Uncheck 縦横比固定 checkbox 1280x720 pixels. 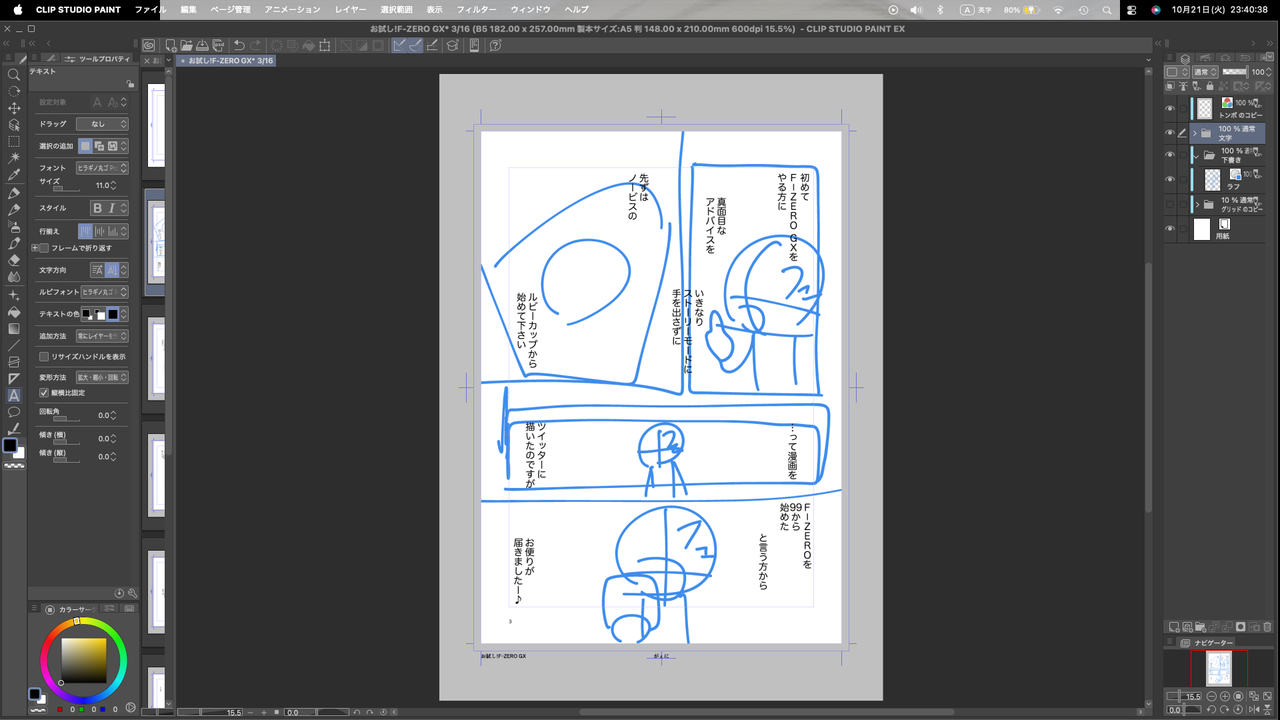pos(44,393)
